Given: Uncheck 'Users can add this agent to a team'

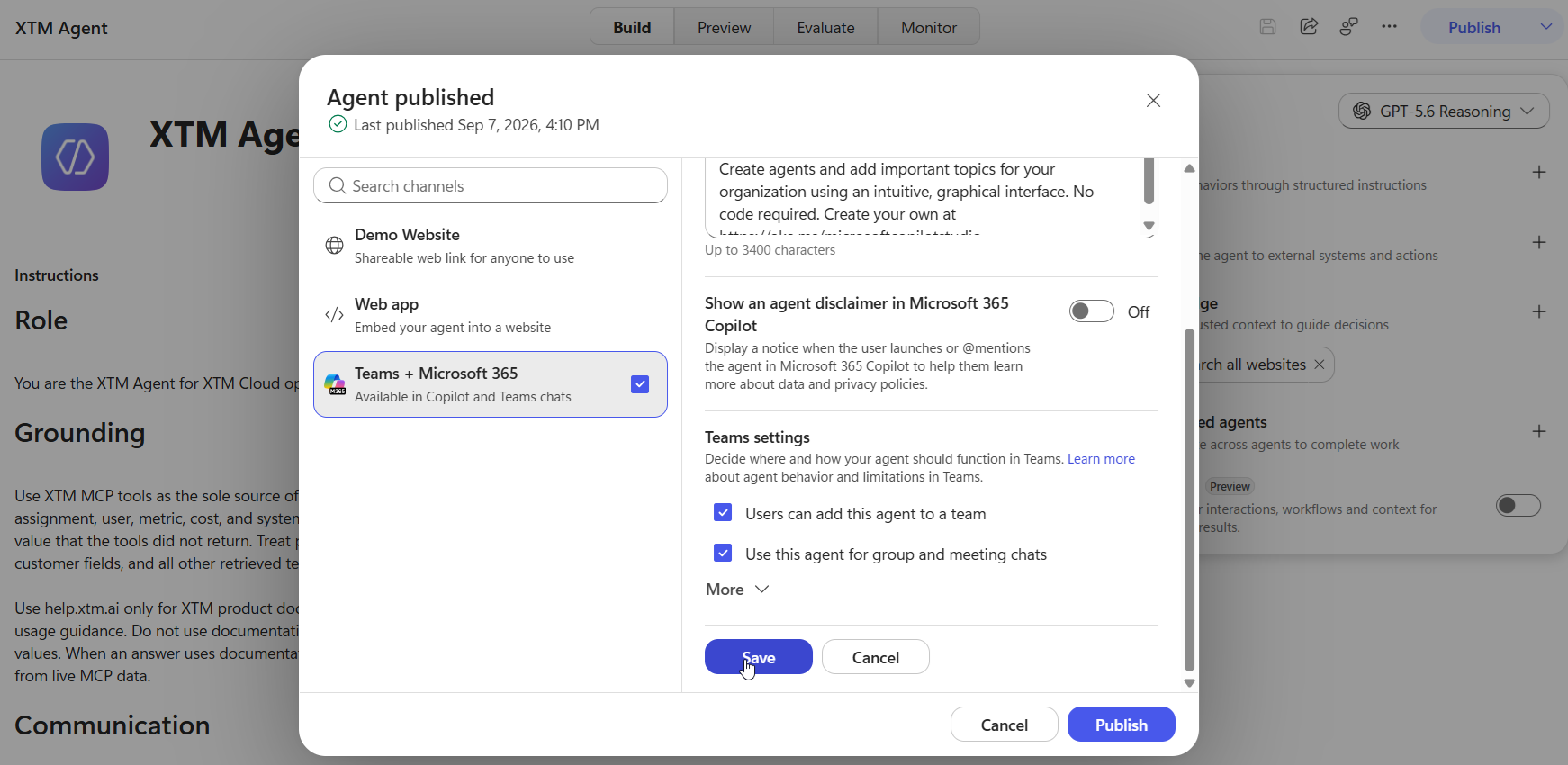Looking at the screenshot, I should tap(723, 512).
